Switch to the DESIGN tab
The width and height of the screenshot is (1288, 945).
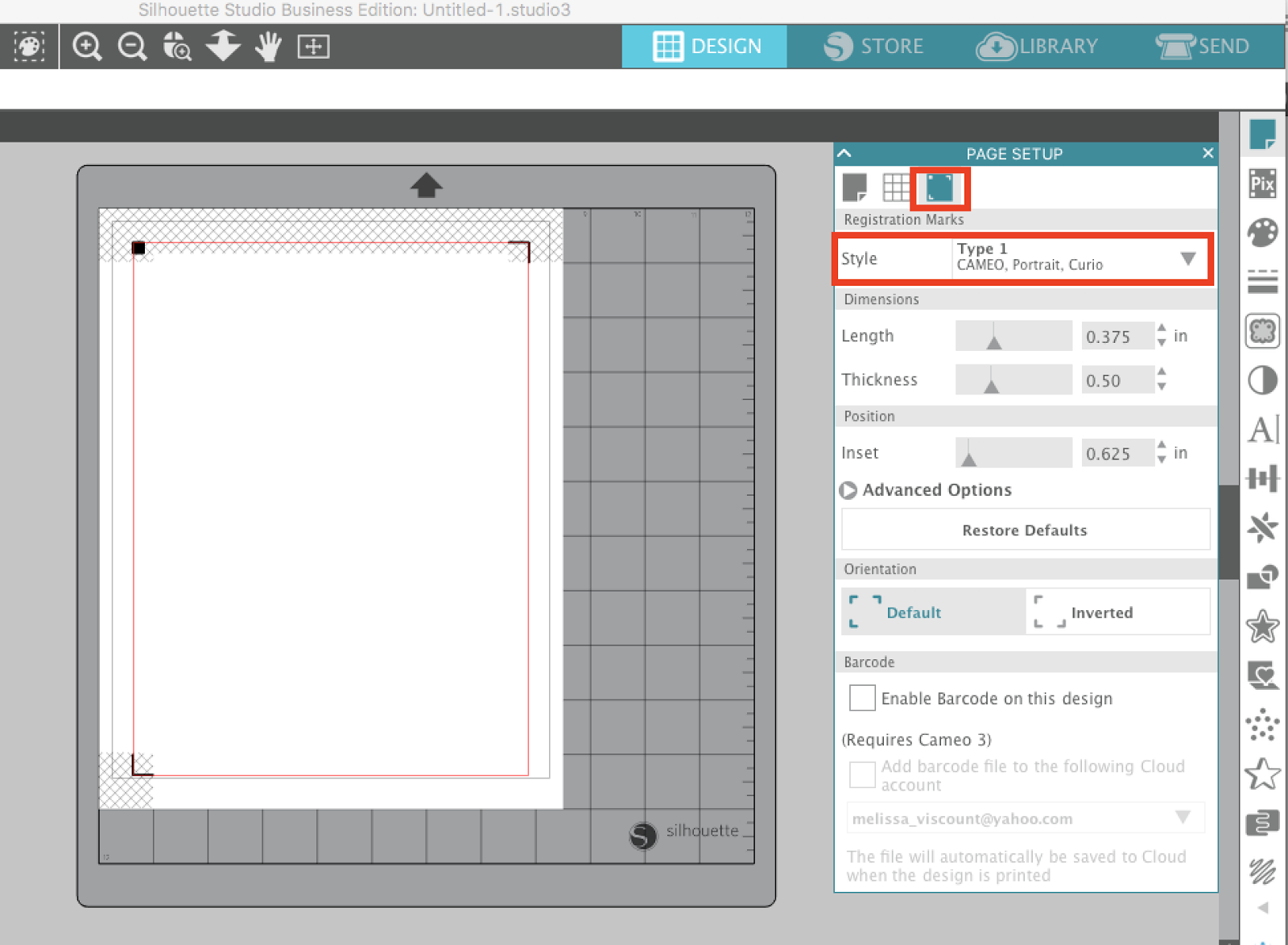704,46
